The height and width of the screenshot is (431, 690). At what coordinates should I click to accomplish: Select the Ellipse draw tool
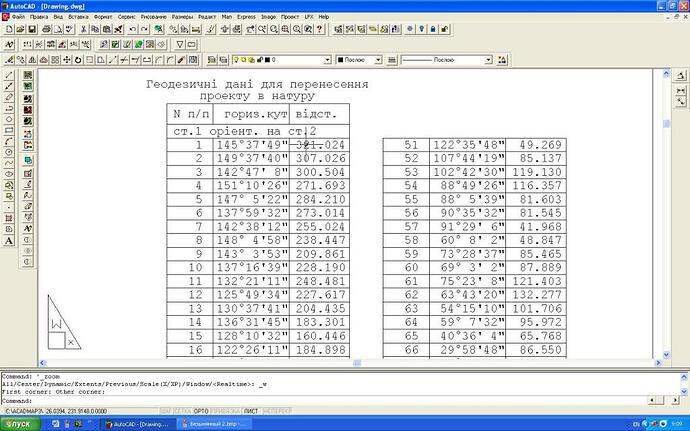9,174
